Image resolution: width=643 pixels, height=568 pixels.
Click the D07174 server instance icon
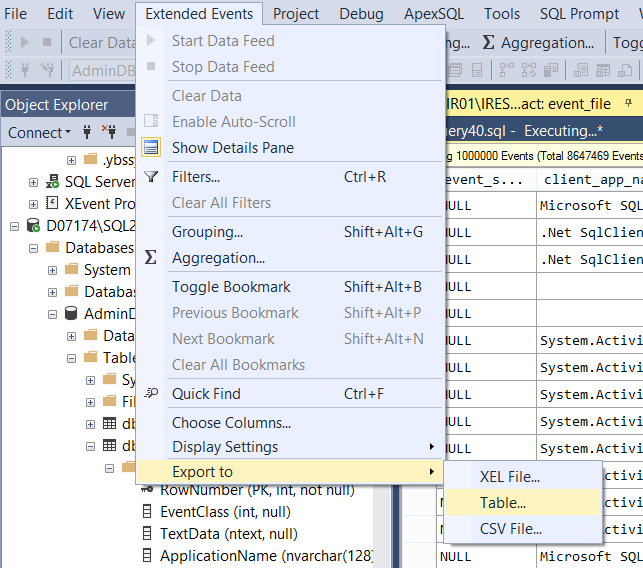click(34, 226)
